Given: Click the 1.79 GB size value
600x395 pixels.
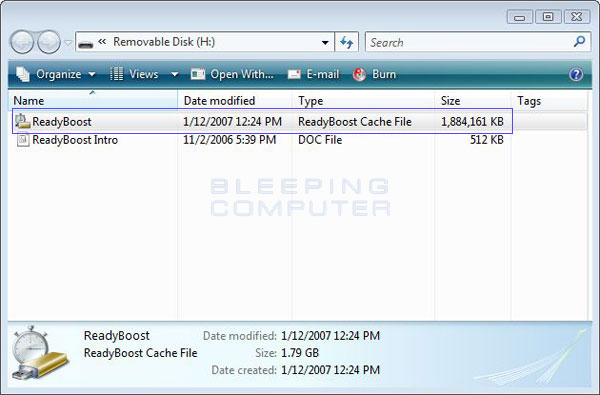Looking at the screenshot, I should coord(300,353).
